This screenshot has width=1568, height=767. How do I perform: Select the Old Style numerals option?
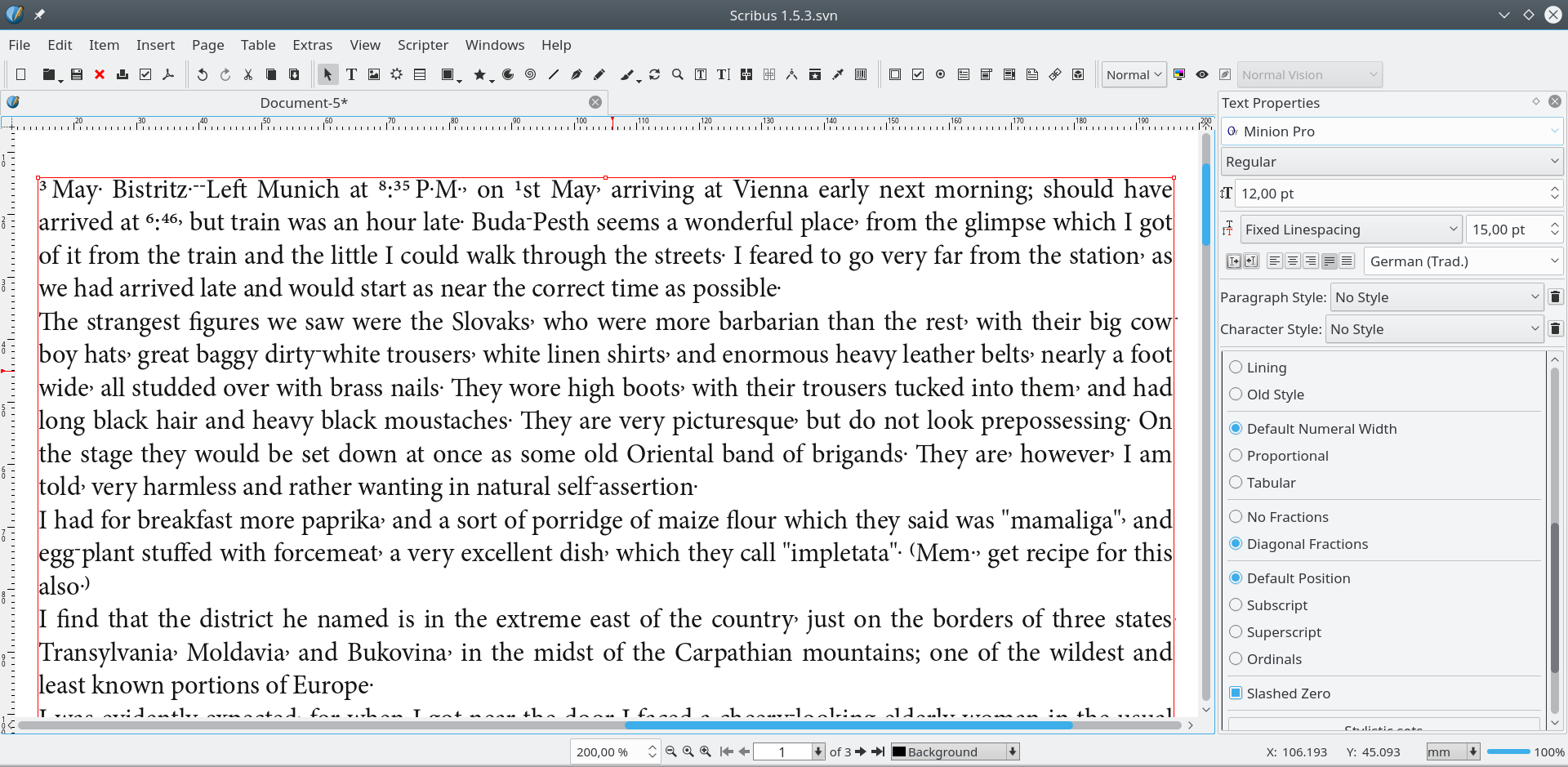click(x=1236, y=395)
